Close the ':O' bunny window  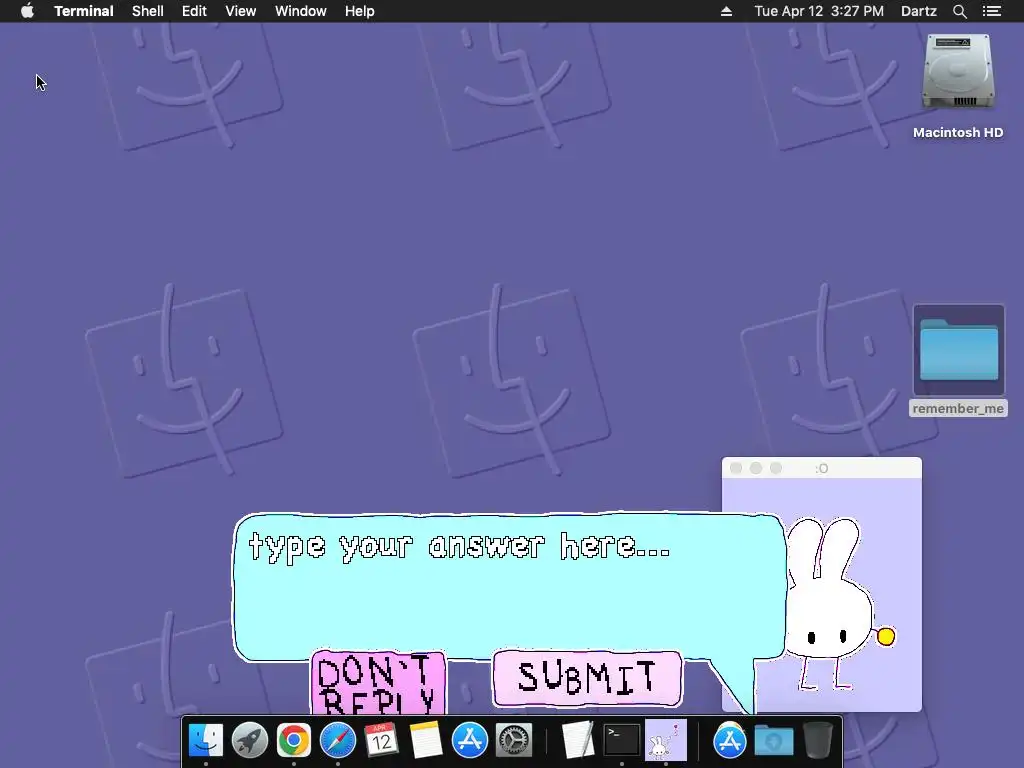tap(736, 468)
